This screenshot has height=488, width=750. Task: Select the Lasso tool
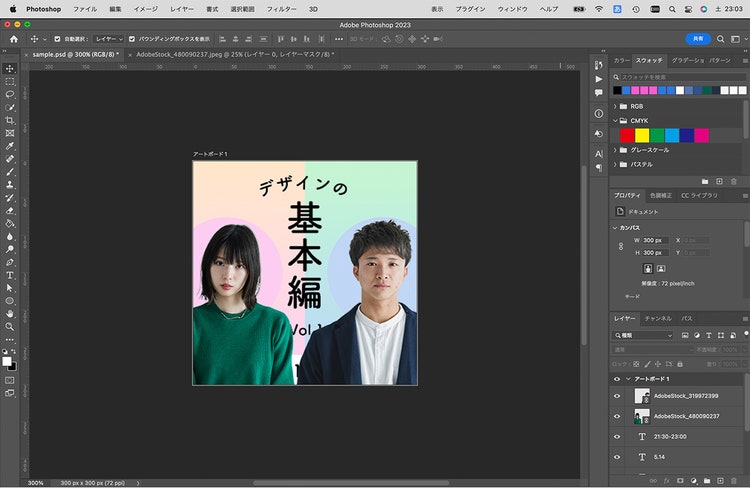[x=10, y=95]
